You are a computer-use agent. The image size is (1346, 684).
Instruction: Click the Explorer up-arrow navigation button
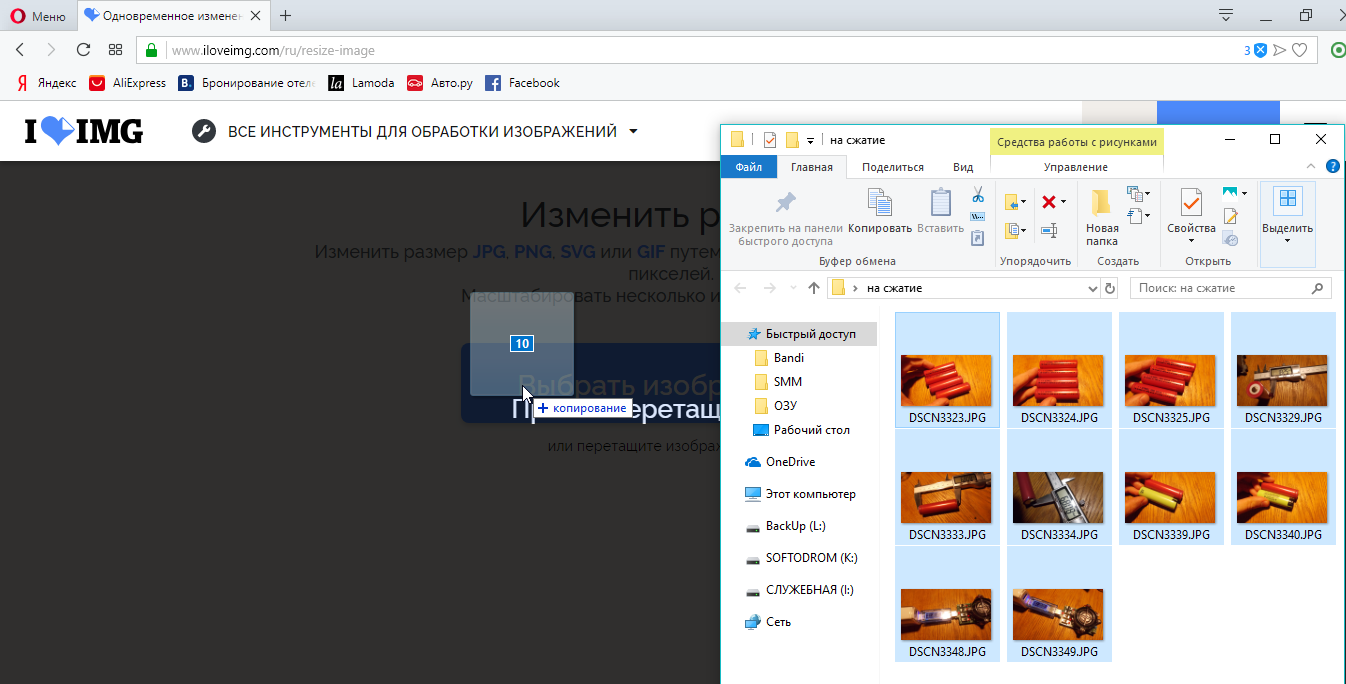point(814,288)
